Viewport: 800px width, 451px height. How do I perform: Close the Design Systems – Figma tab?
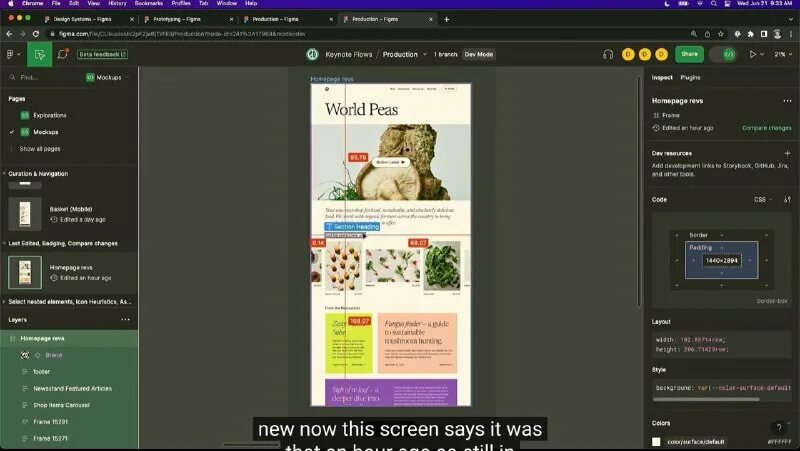(x=132, y=19)
